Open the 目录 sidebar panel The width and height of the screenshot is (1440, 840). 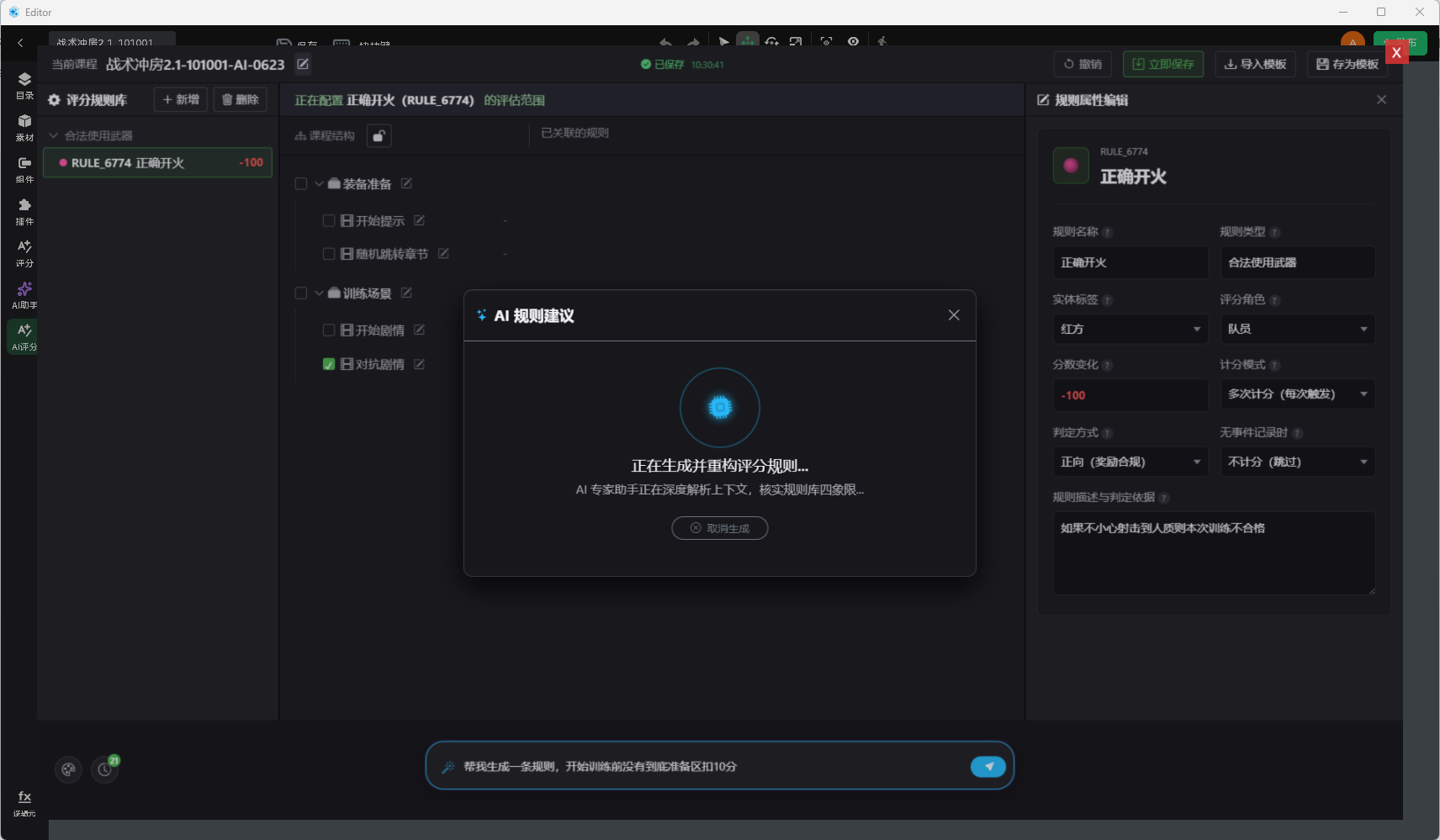[x=24, y=86]
